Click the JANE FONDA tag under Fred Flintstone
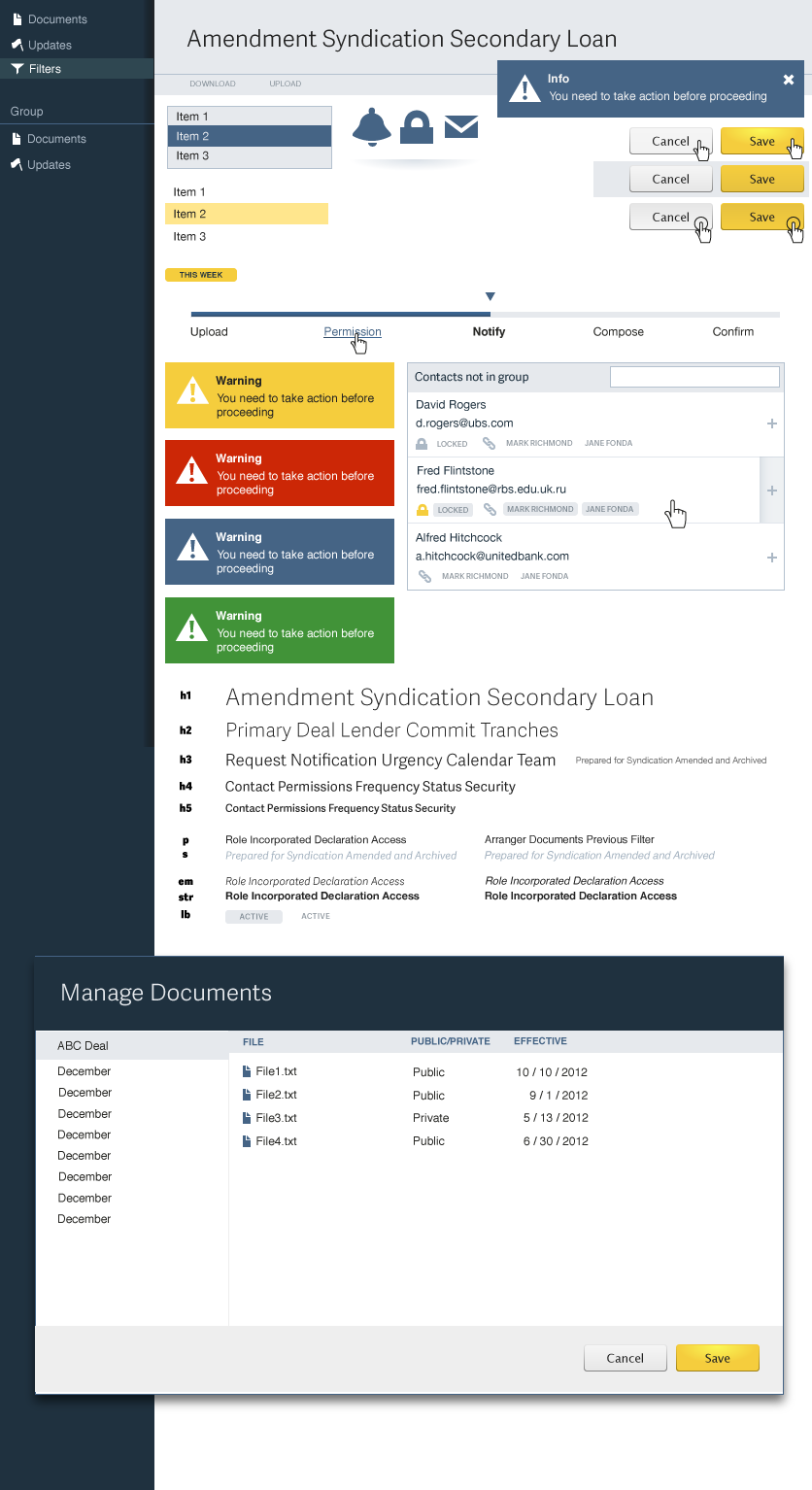This screenshot has width=812, height=1490. pos(610,509)
